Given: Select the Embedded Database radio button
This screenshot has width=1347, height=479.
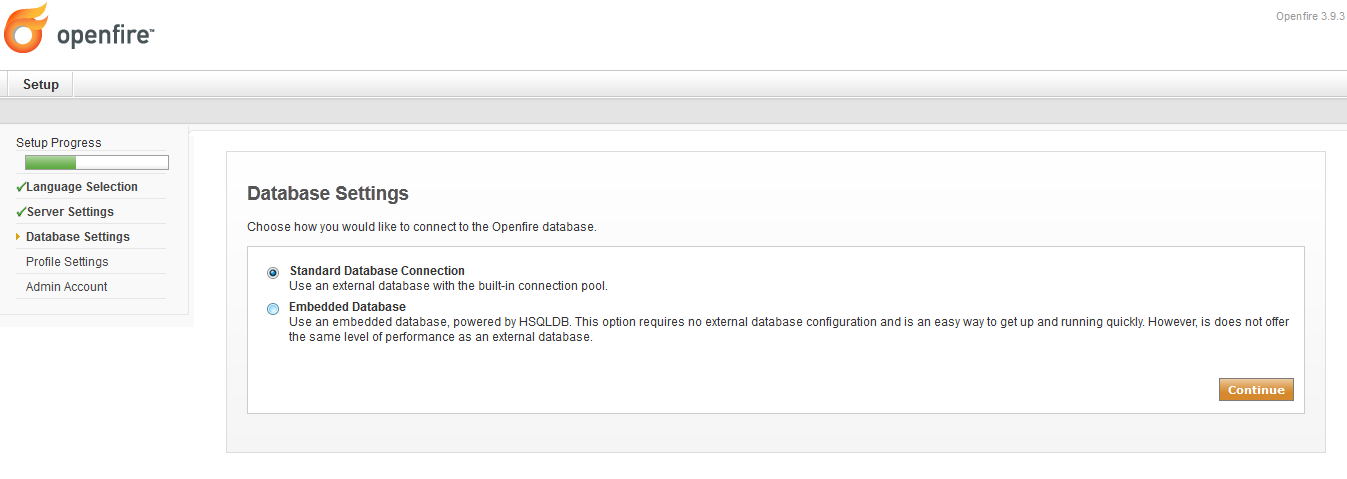Looking at the screenshot, I should [x=273, y=309].
